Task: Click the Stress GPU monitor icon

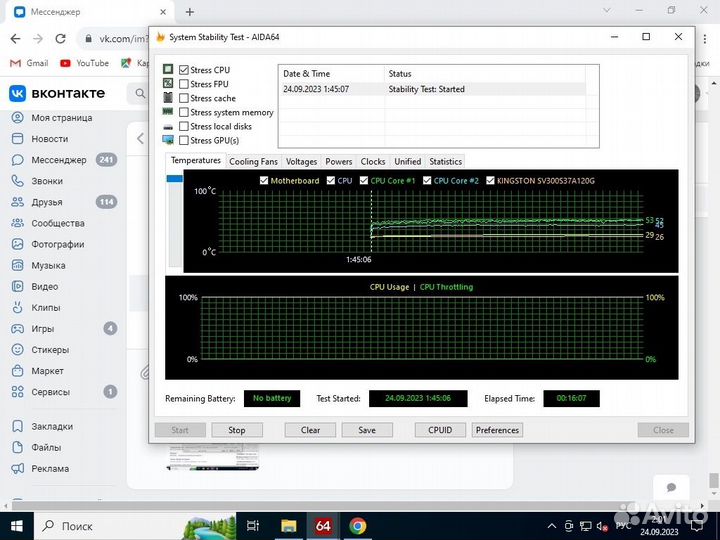Action: (168, 140)
